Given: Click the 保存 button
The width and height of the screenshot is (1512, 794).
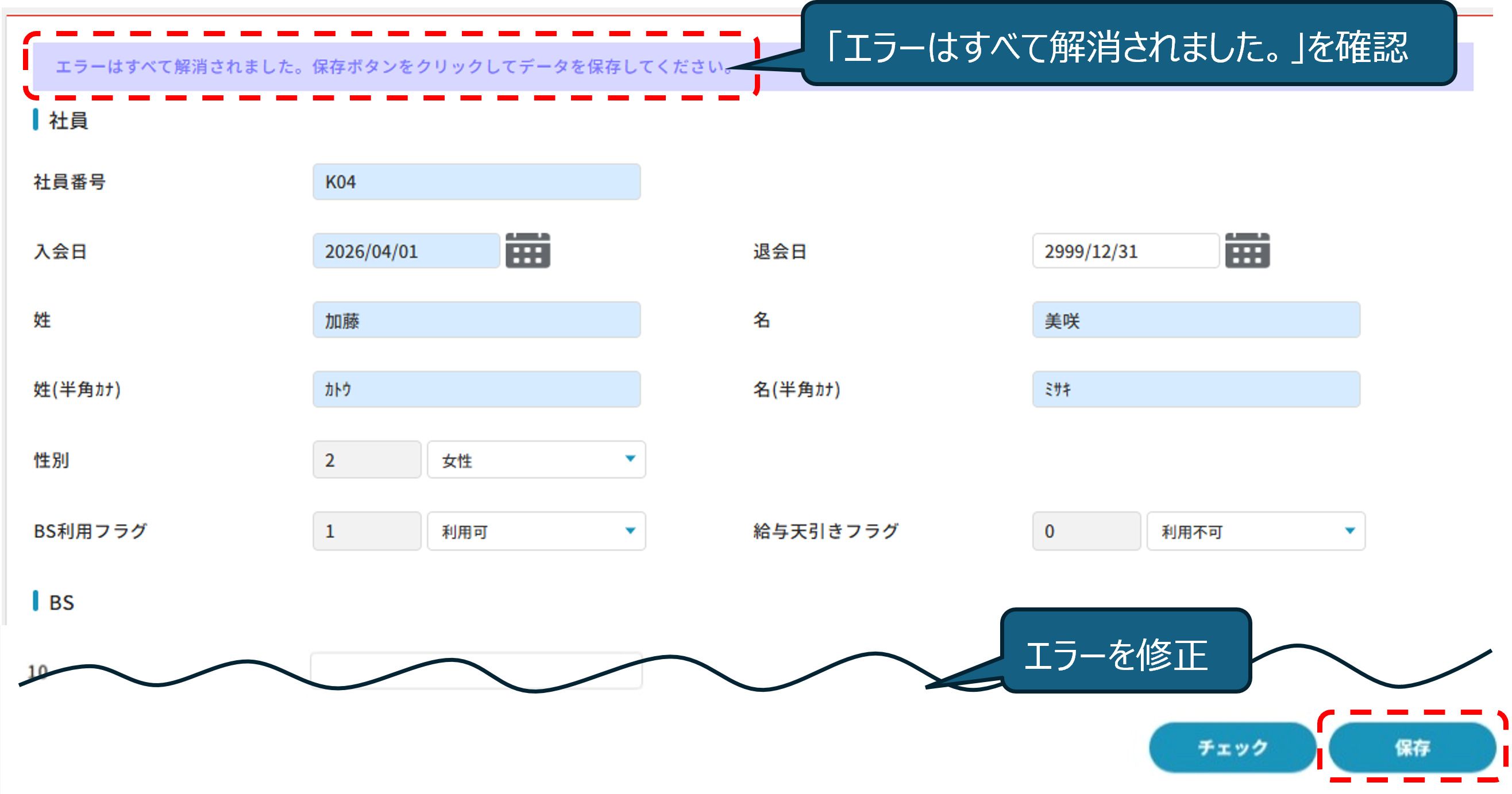Looking at the screenshot, I should (x=1411, y=747).
